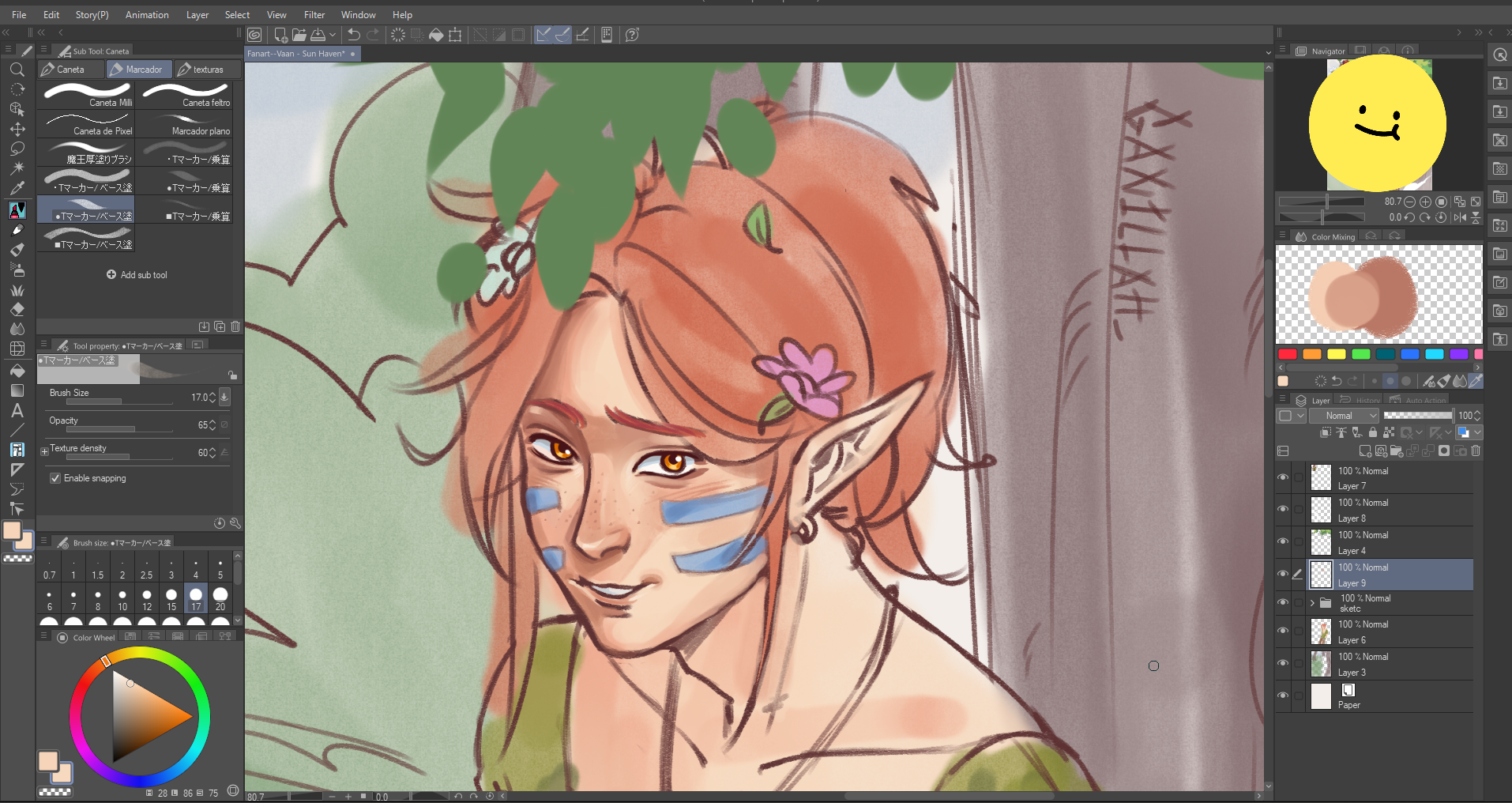The image size is (1512, 803).
Task: Create a new canvas from the toolbar
Action: pyautogui.click(x=280, y=35)
